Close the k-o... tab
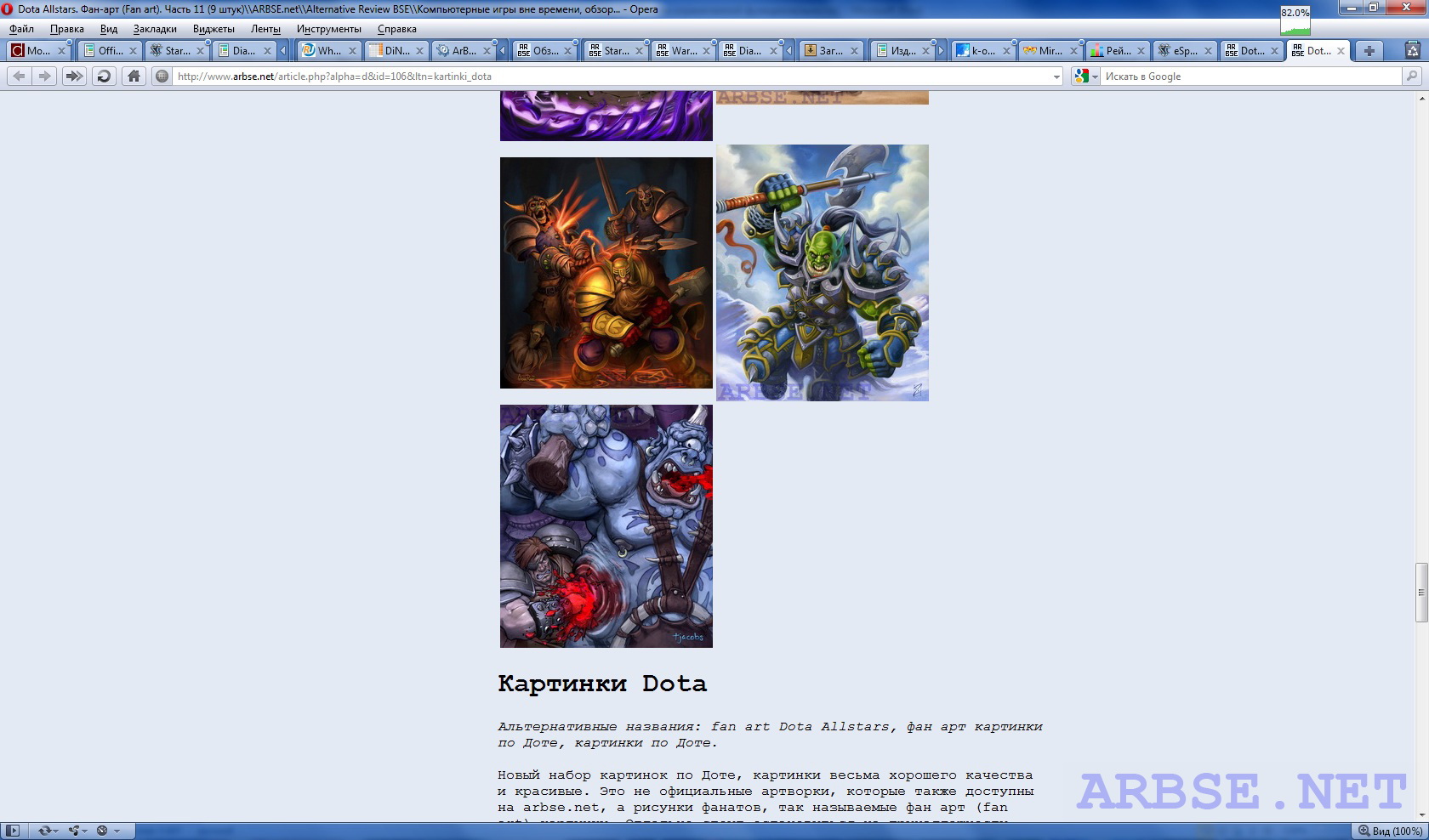 coord(1006,51)
